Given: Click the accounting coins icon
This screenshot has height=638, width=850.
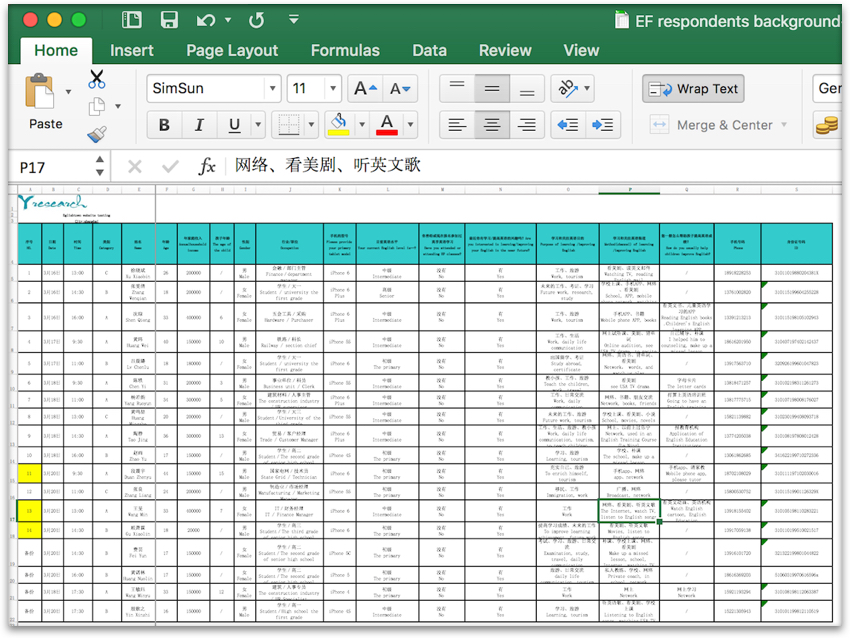Looking at the screenshot, I should 827,125.
